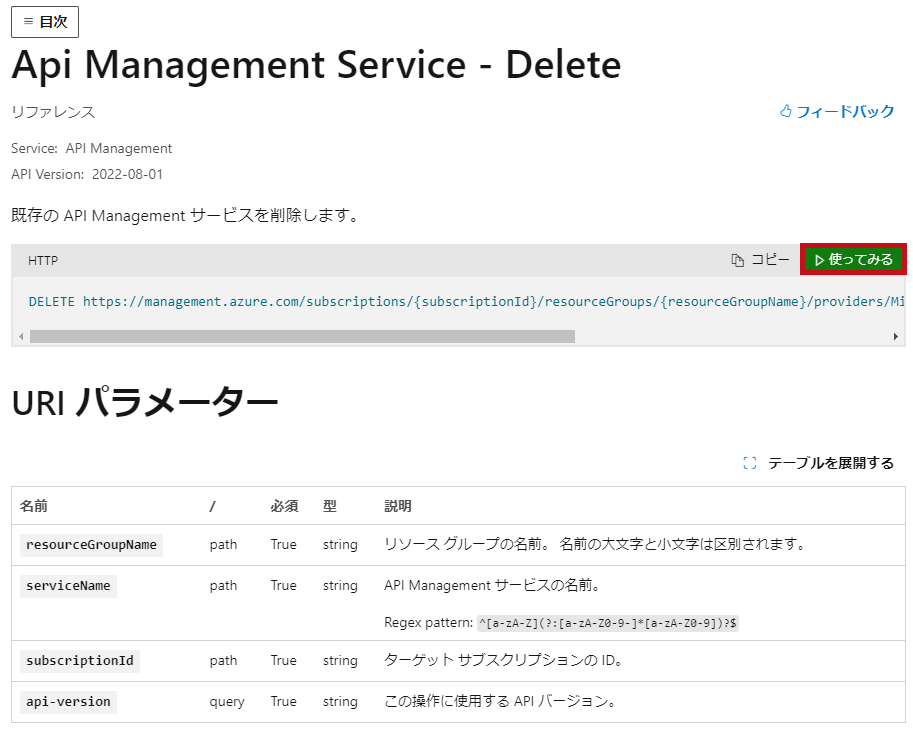Image resolution: width=913 pixels, height=732 pixels.
Task: Open the 目次 table of contents button
Action: pyautogui.click(x=45, y=22)
